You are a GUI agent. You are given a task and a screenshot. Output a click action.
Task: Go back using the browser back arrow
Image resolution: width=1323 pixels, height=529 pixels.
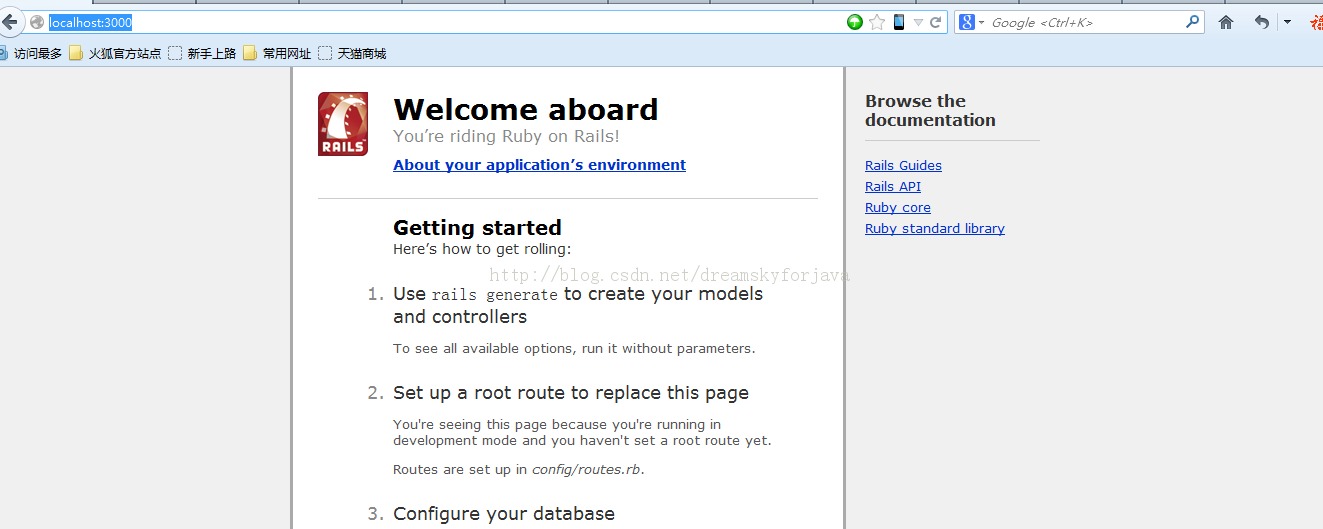coord(10,22)
